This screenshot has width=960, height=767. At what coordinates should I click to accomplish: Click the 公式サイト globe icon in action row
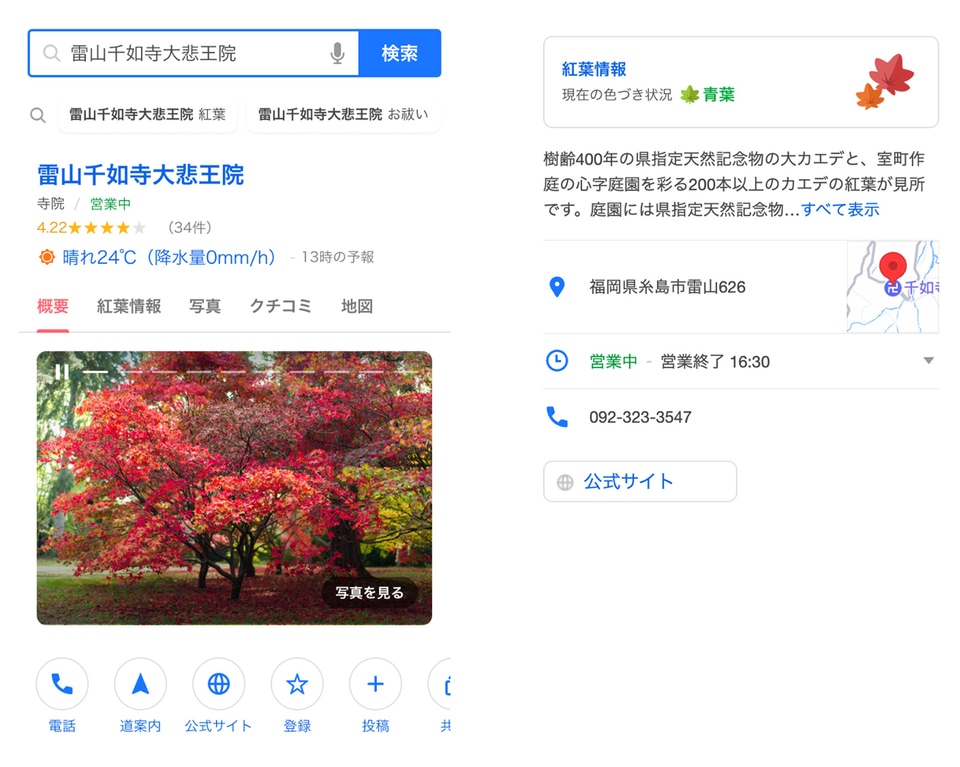click(218, 684)
